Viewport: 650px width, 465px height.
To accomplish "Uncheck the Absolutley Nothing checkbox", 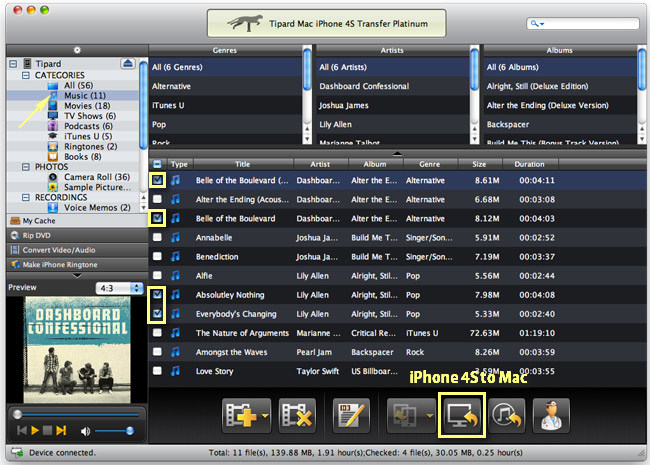I will click(158, 295).
